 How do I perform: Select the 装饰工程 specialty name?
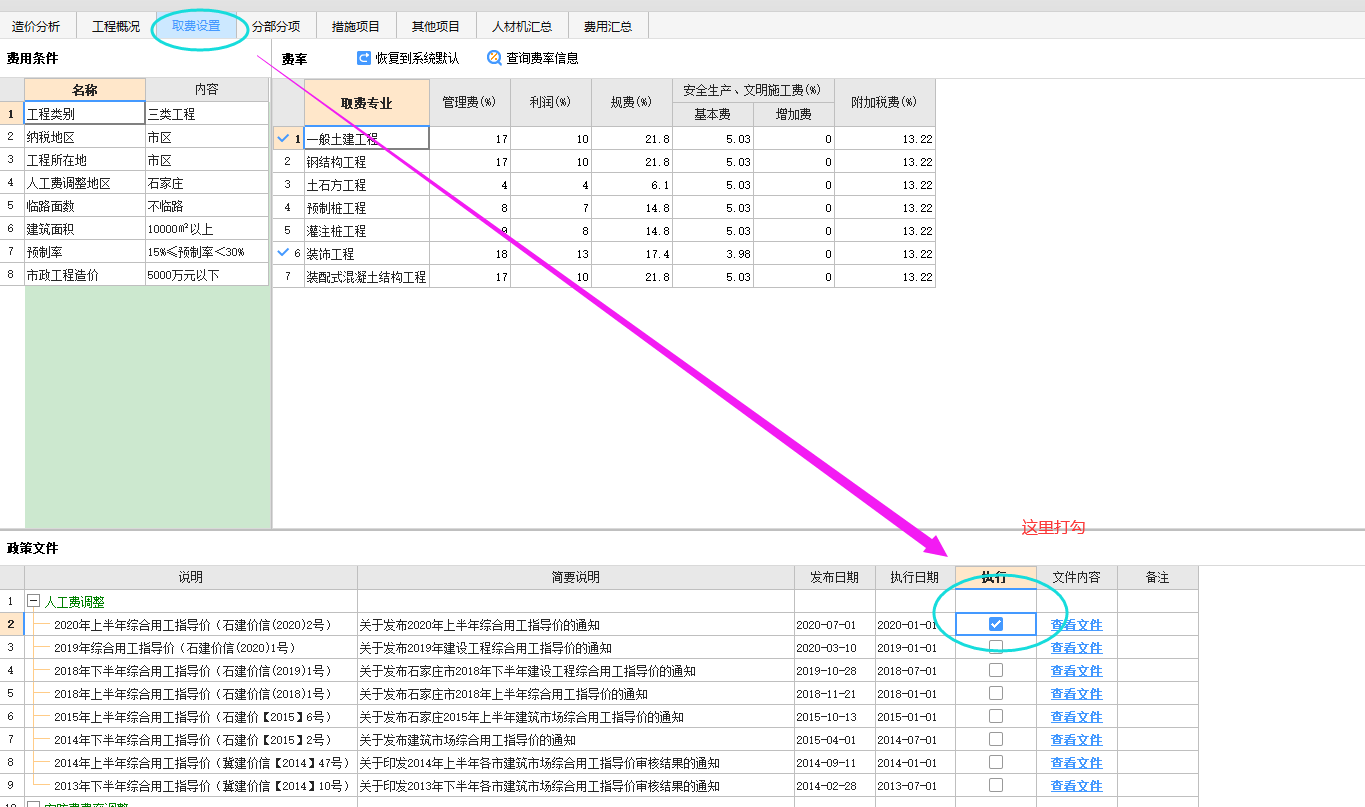coord(367,253)
